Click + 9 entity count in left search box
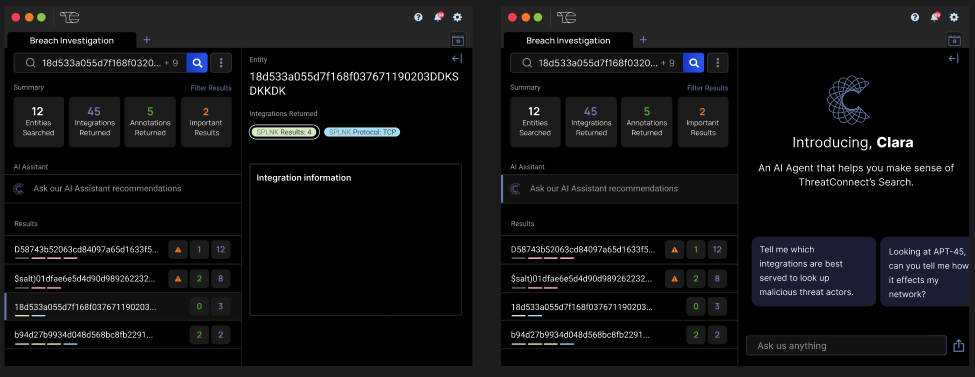 point(171,63)
